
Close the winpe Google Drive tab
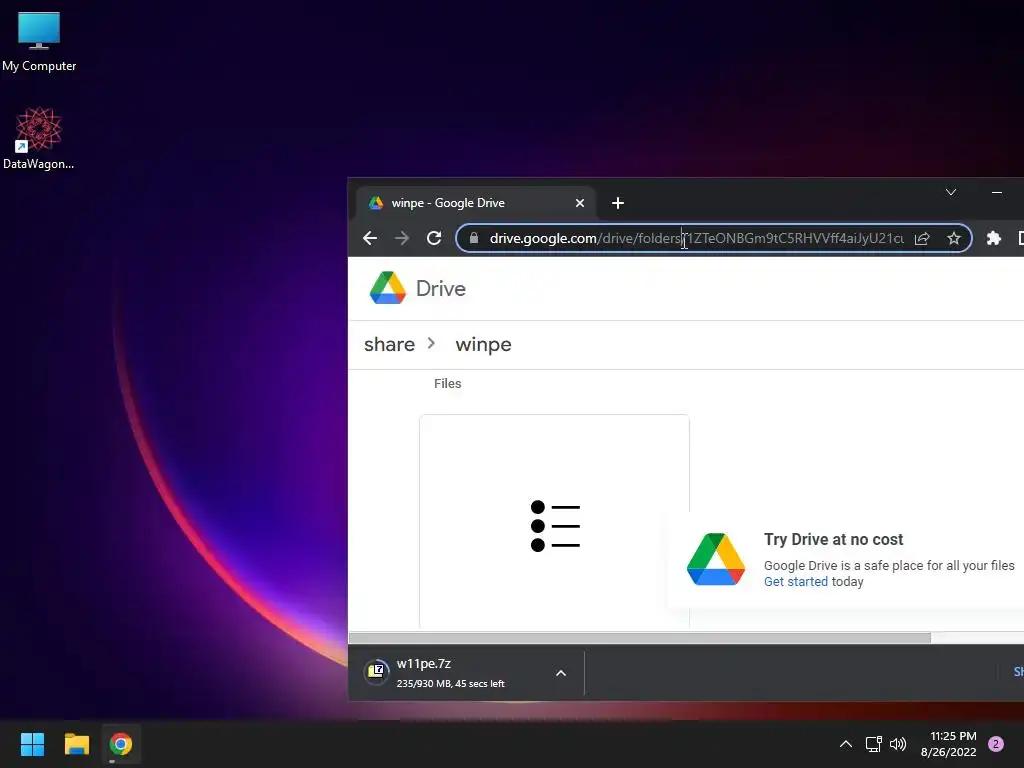coord(579,203)
